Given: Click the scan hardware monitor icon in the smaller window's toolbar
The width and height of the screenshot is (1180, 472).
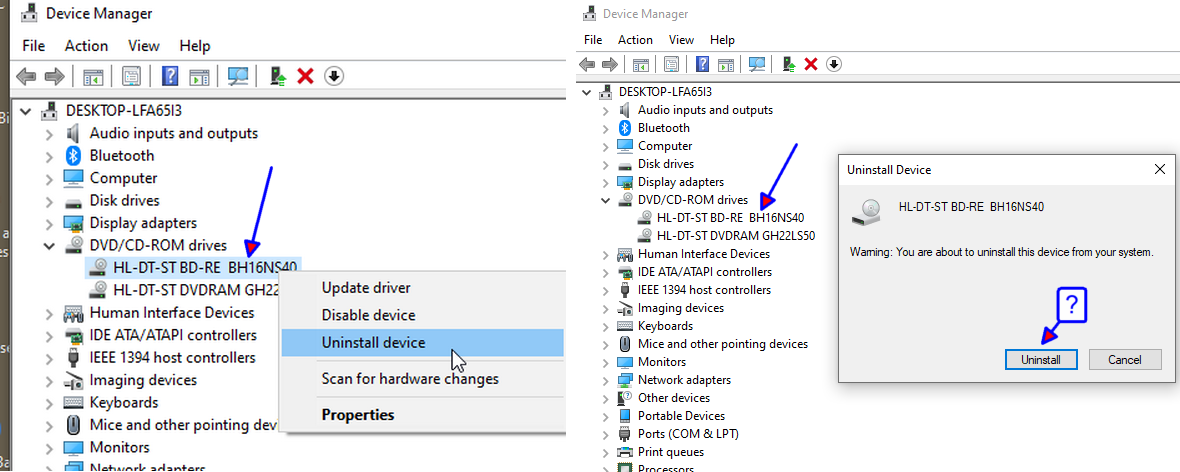Looking at the screenshot, I should pyautogui.click(x=757, y=64).
